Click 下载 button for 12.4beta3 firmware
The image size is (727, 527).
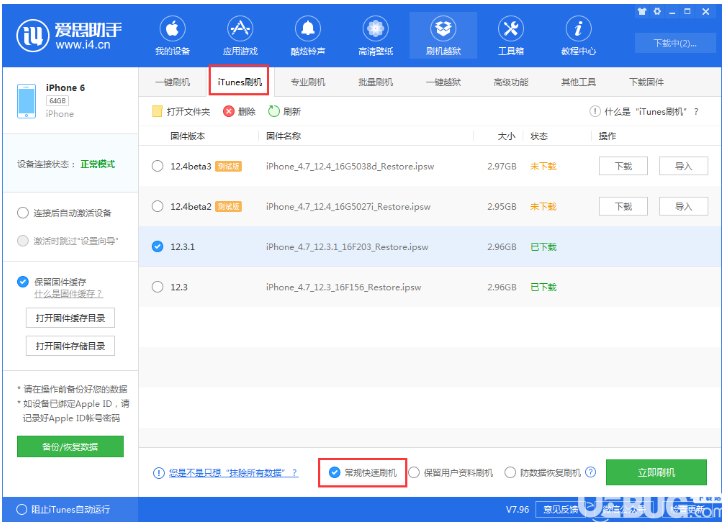click(623, 166)
